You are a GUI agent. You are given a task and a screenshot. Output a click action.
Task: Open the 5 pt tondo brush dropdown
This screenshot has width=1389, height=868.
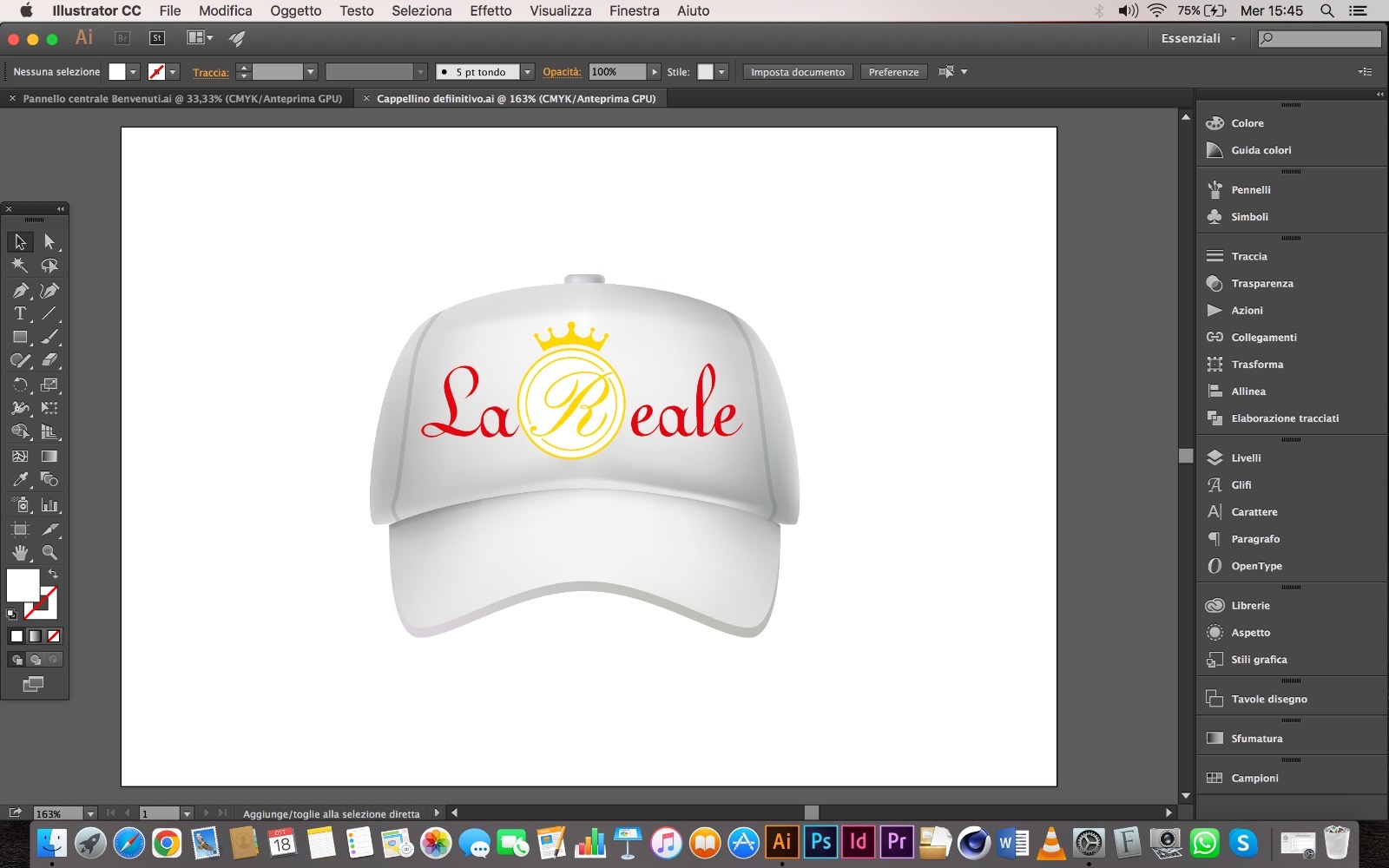tap(527, 72)
